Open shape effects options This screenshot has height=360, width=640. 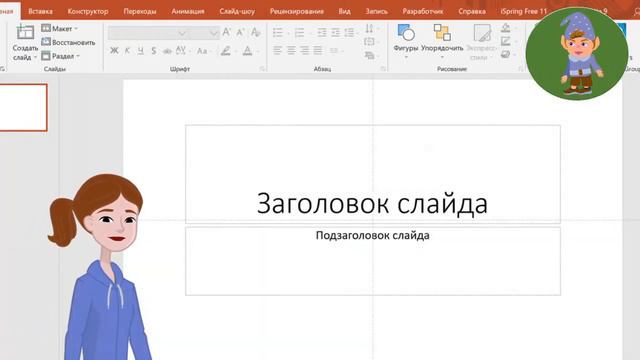pyautogui.click(x=506, y=54)
